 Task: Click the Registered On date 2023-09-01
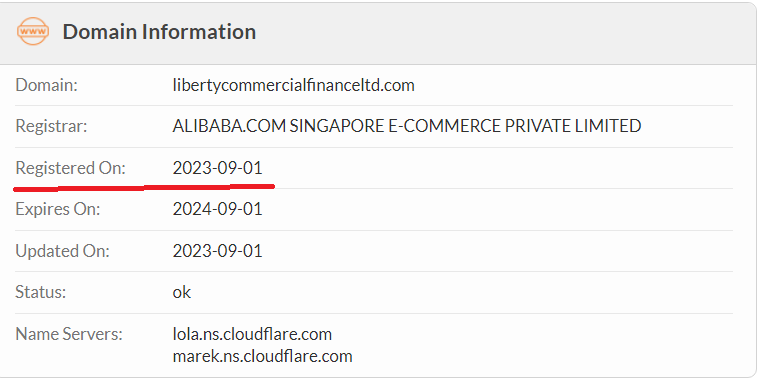[217, 168]
